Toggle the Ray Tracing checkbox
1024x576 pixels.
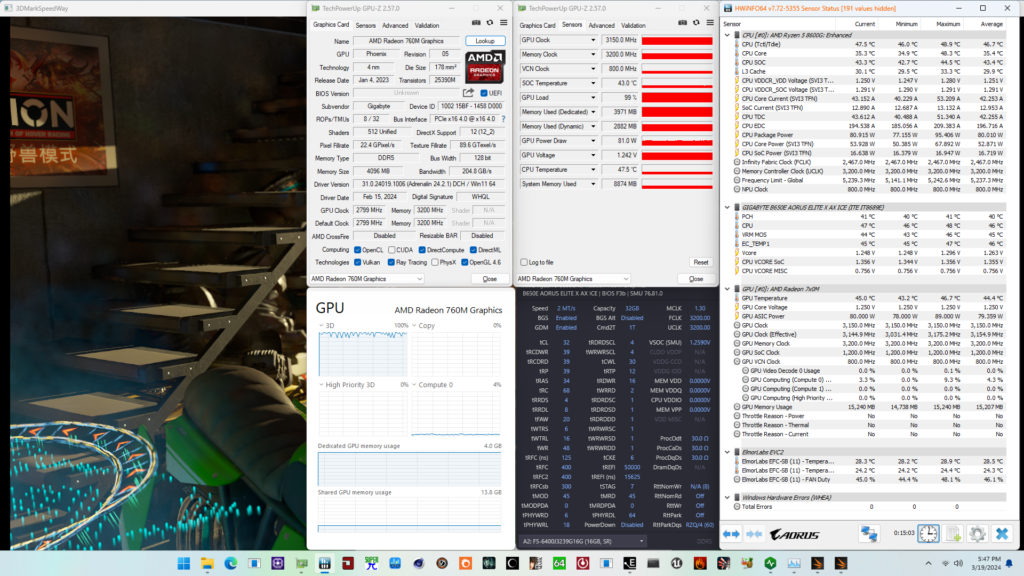point(391,263)
